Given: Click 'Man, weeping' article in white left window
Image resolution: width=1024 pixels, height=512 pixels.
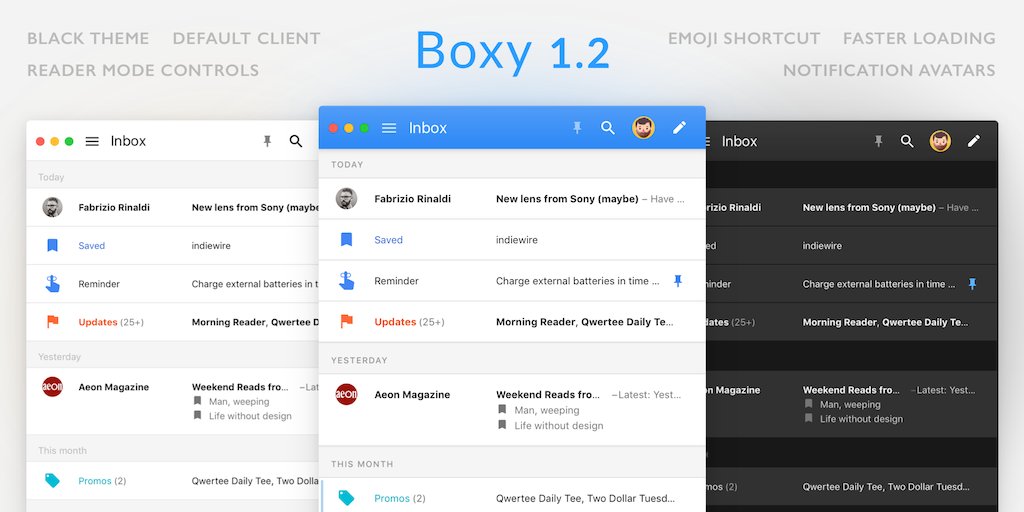Looking at the screenshot, I should tap(239, 402).
